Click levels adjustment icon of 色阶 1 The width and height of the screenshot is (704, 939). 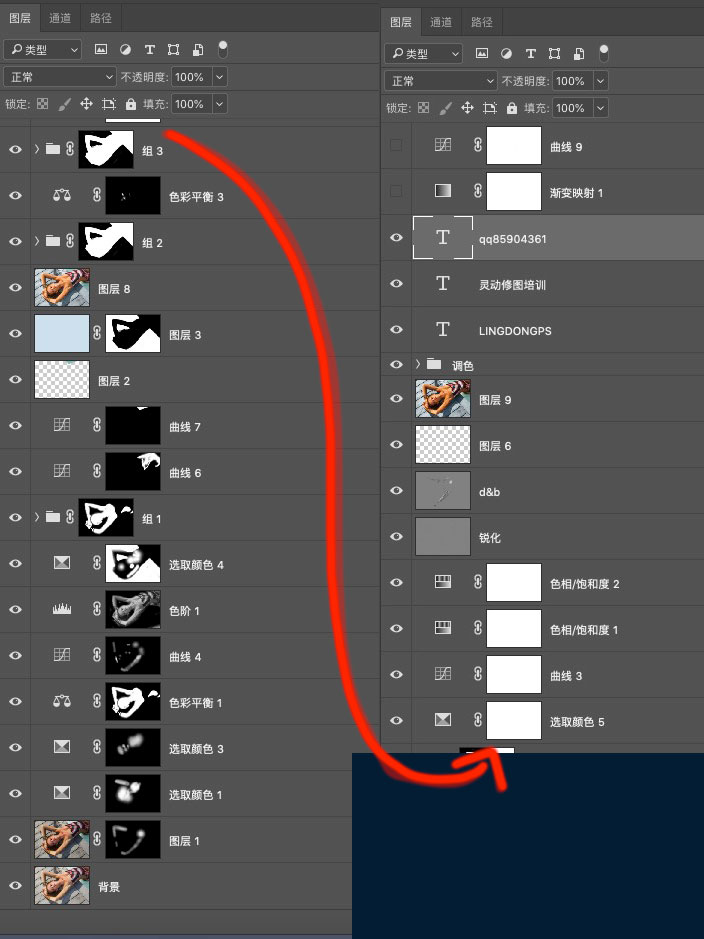coord(62,609)
